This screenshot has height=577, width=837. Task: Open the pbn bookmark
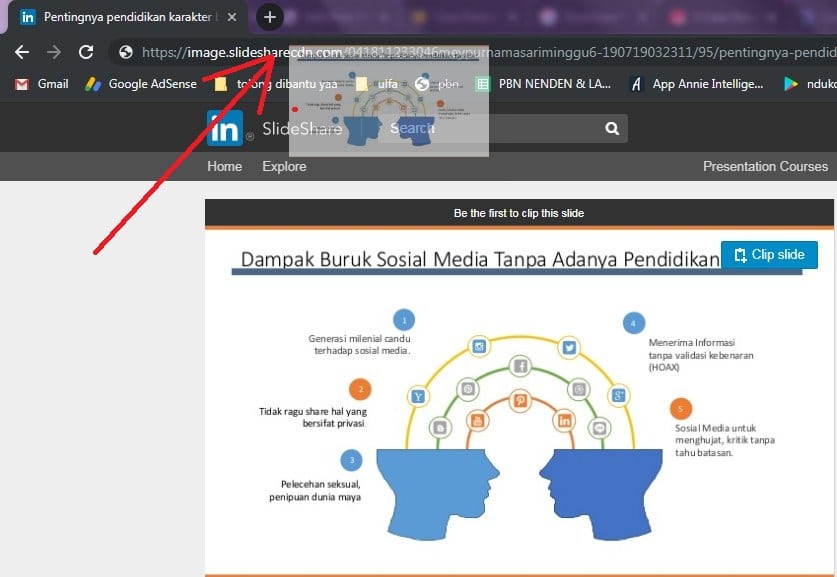pyautogui.click(x=437, y=84)
